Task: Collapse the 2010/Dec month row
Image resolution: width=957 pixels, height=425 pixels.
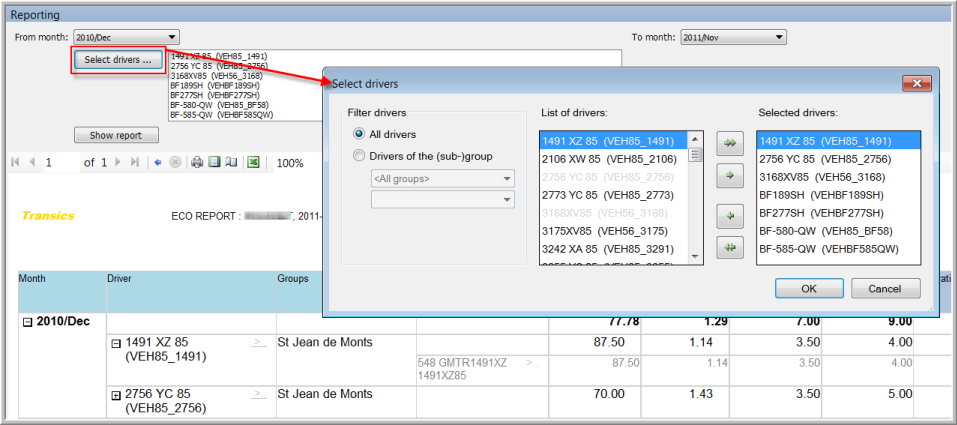Action: [x=27, y=322]
